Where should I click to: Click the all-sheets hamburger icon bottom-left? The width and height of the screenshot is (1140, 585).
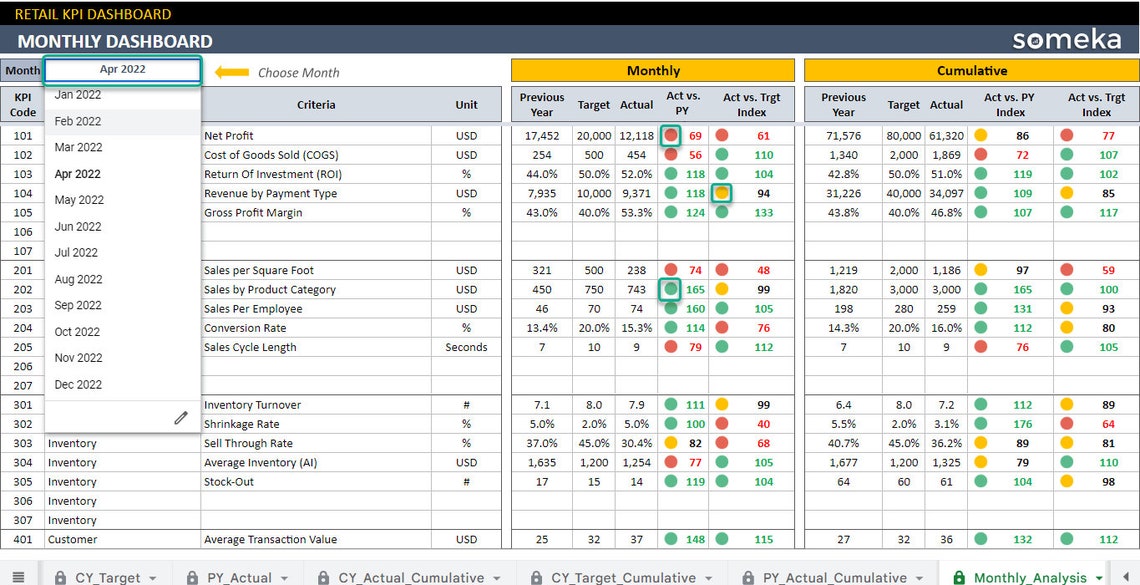click(x=18, y=577)
